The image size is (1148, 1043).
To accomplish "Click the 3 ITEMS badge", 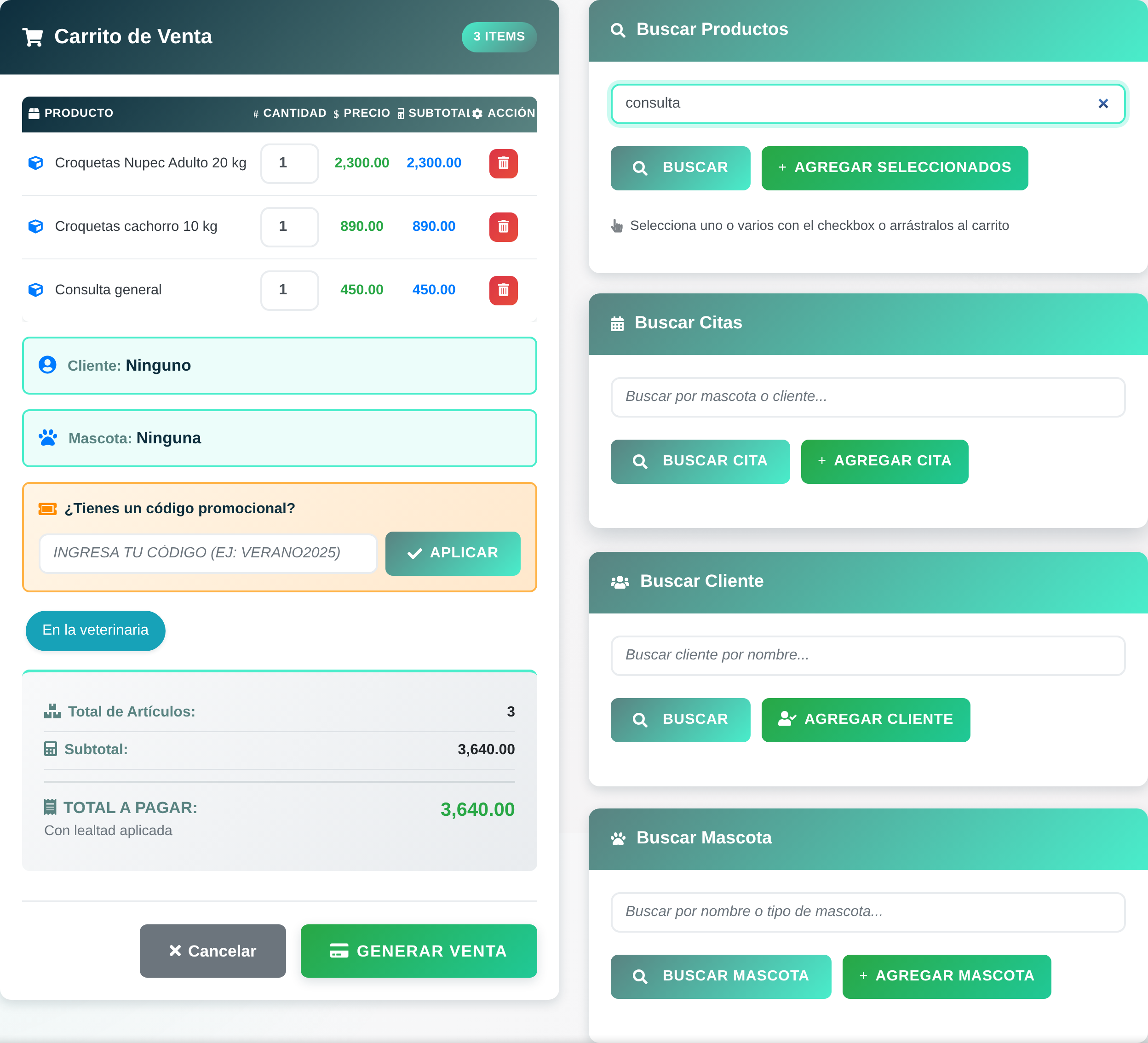I will [499, 36].
